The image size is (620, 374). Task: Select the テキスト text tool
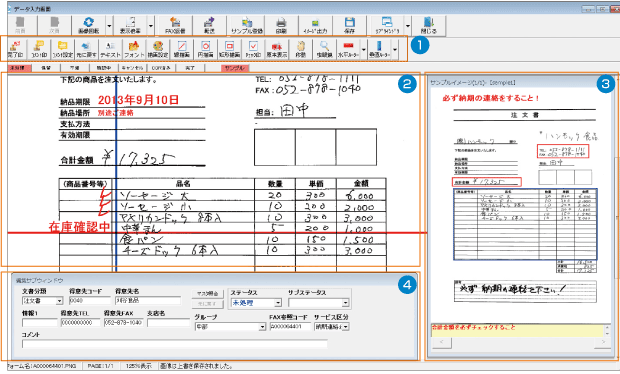pyautogui.click(x=110, y=49)
